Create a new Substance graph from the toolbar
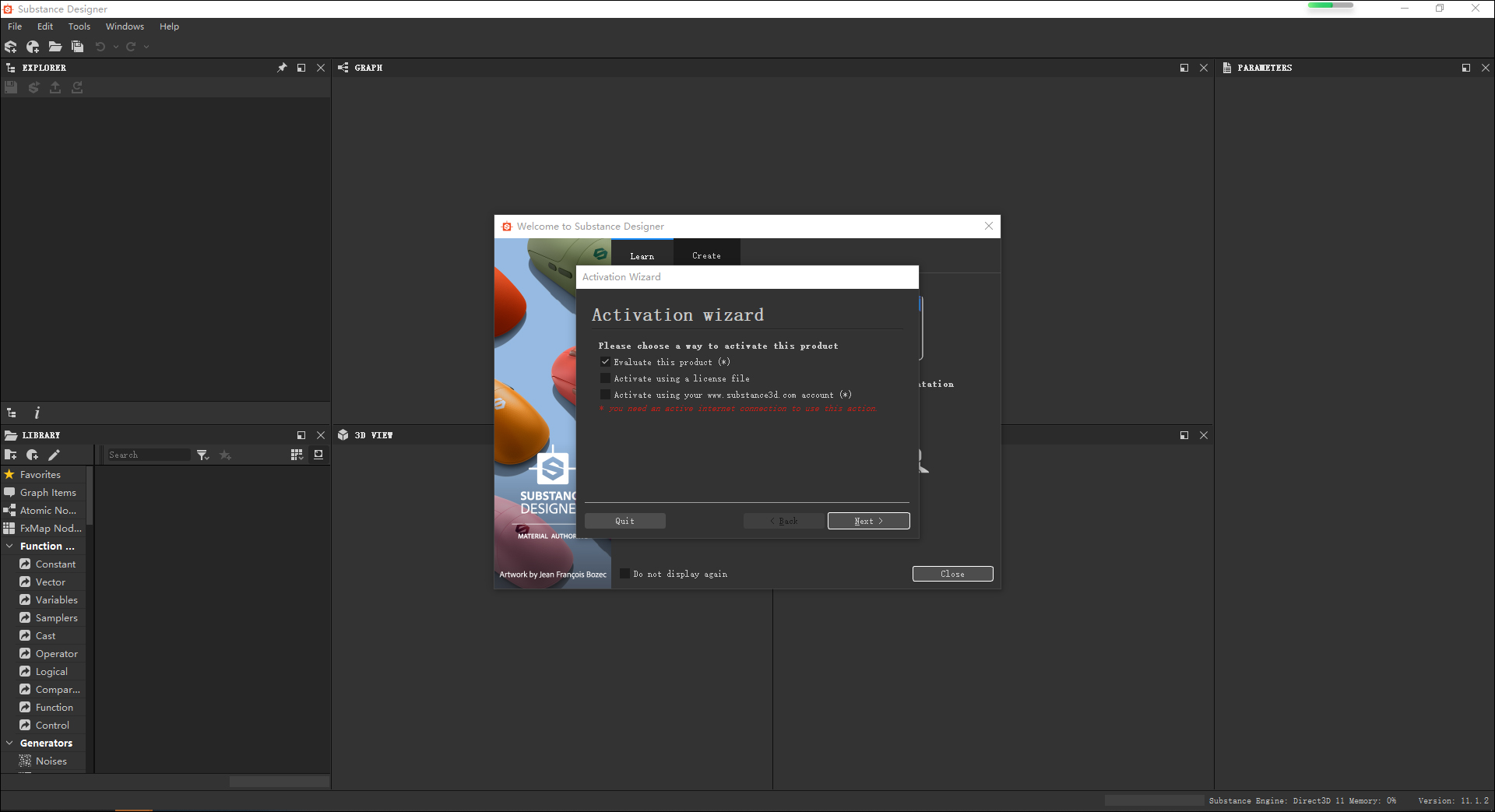The height and width of the screenshot is (812, 1495). click(11, 47)
